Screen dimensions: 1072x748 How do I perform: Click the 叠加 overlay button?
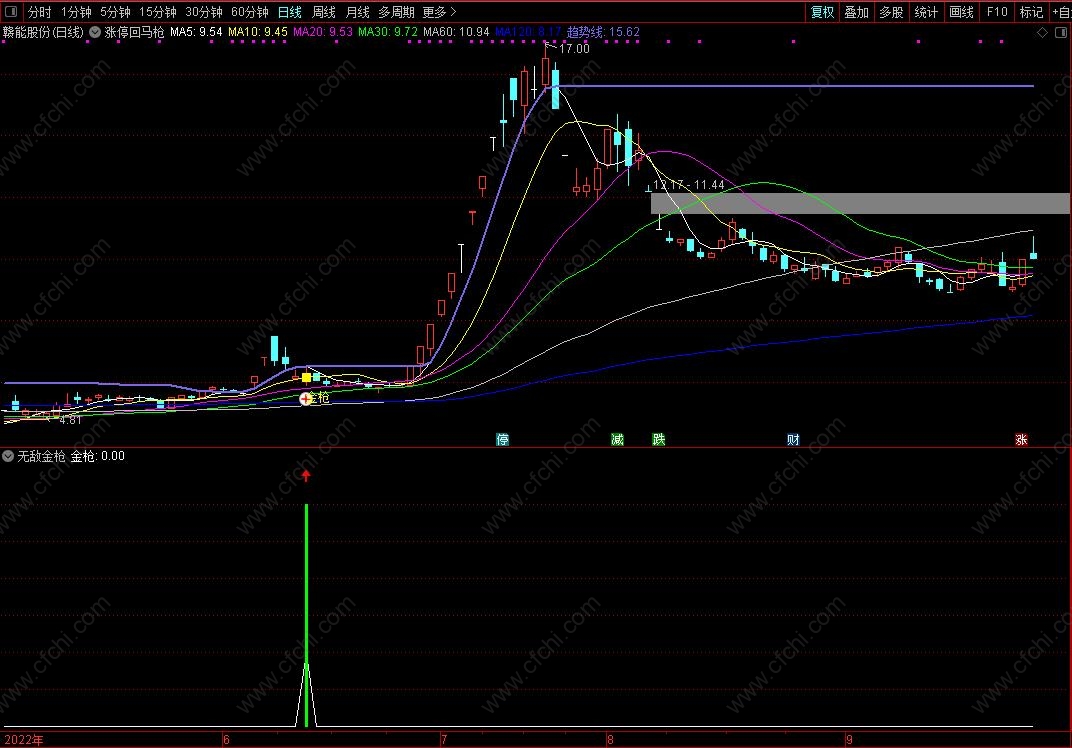click(x=856, y=12)
